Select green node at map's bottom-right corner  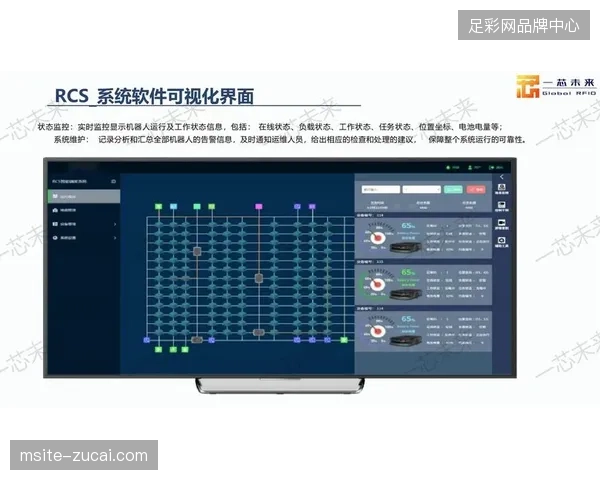[x=344, y=340]
